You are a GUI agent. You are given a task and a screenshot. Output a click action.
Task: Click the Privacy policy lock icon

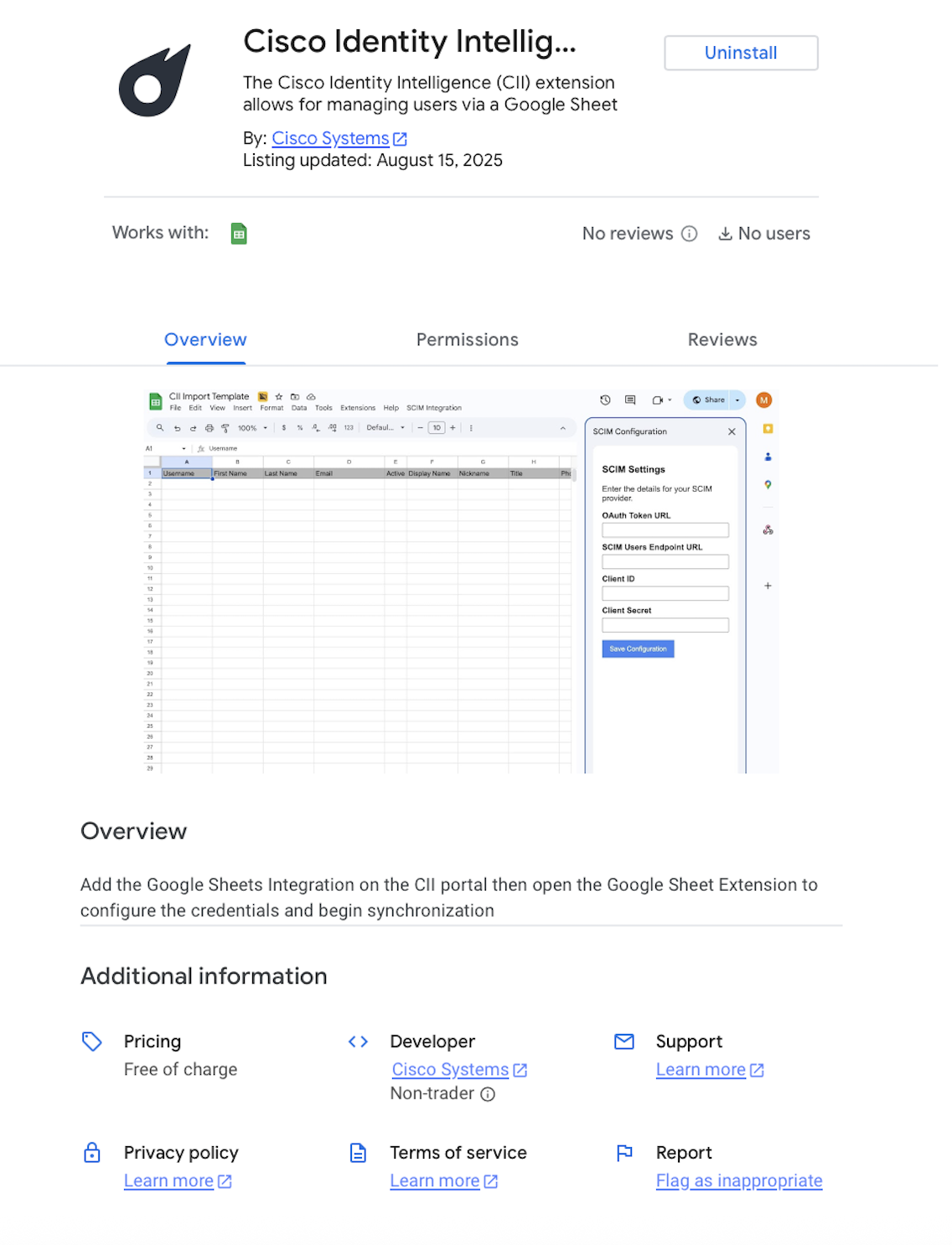tap(92, 1153)
